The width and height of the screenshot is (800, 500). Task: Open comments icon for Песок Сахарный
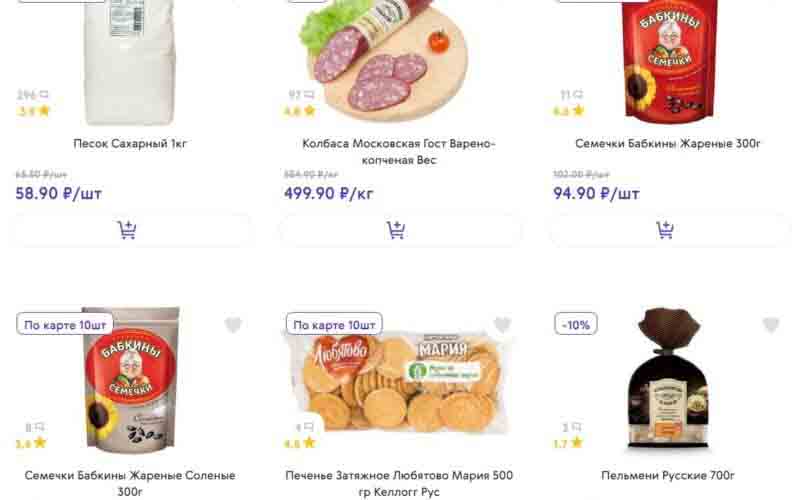pos(44,95)
